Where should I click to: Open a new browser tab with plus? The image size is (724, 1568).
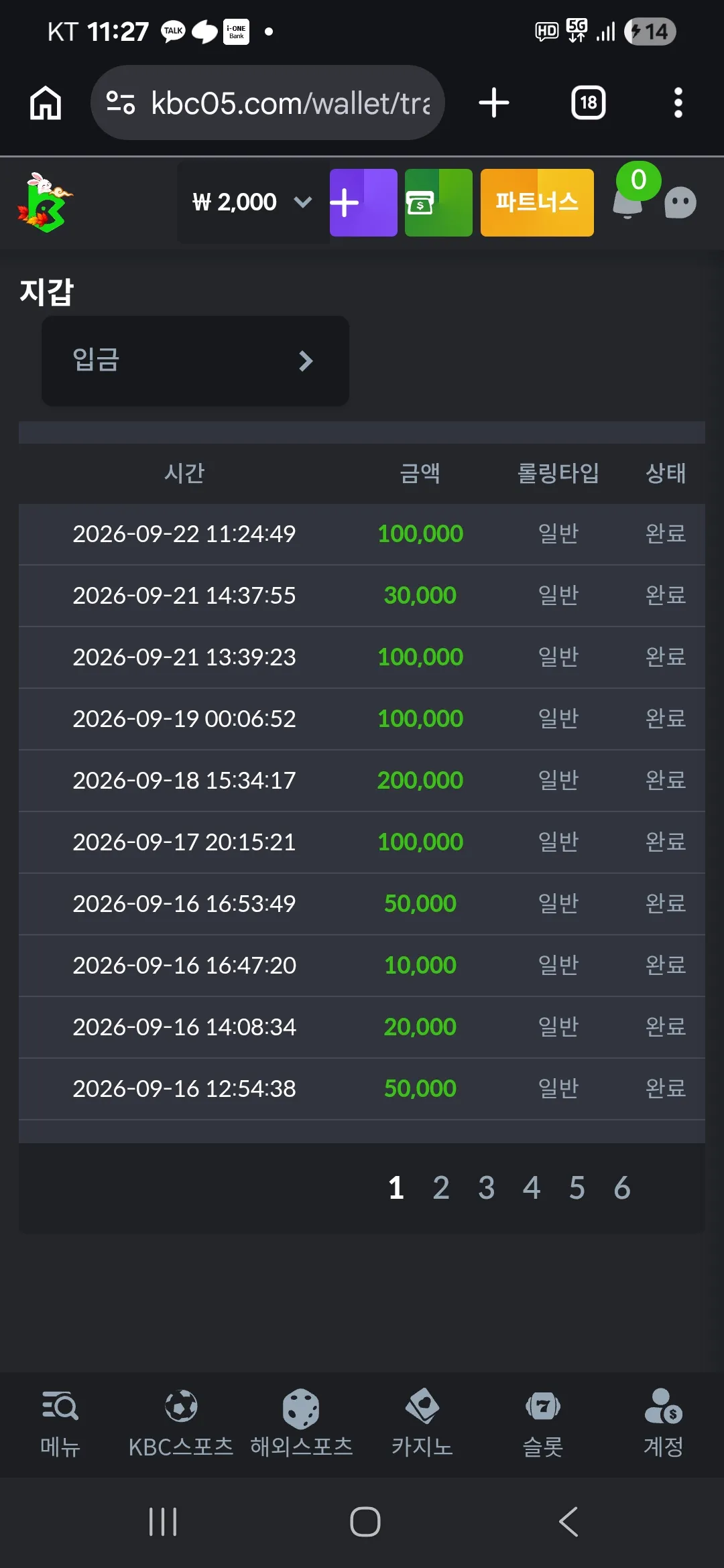click(x=494, y=103)
